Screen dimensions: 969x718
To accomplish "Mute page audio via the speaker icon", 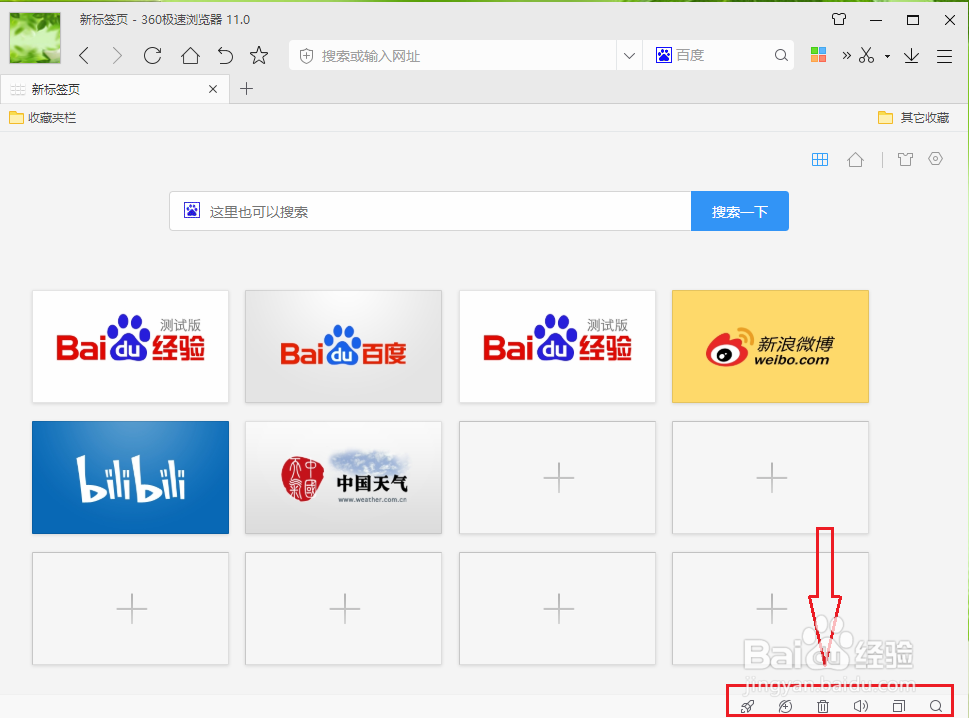I will (860, 705).
